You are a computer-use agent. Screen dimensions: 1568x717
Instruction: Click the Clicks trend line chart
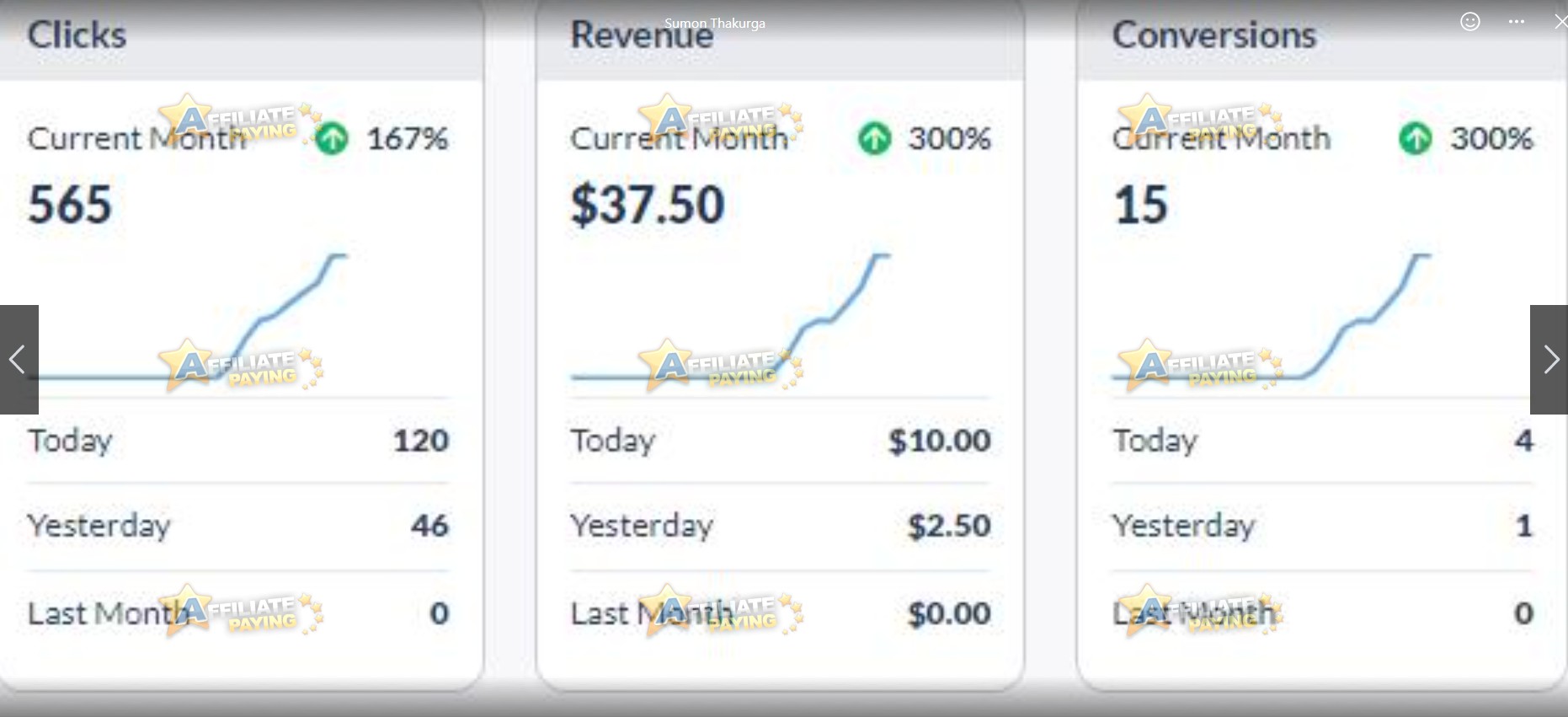[187, 317]
